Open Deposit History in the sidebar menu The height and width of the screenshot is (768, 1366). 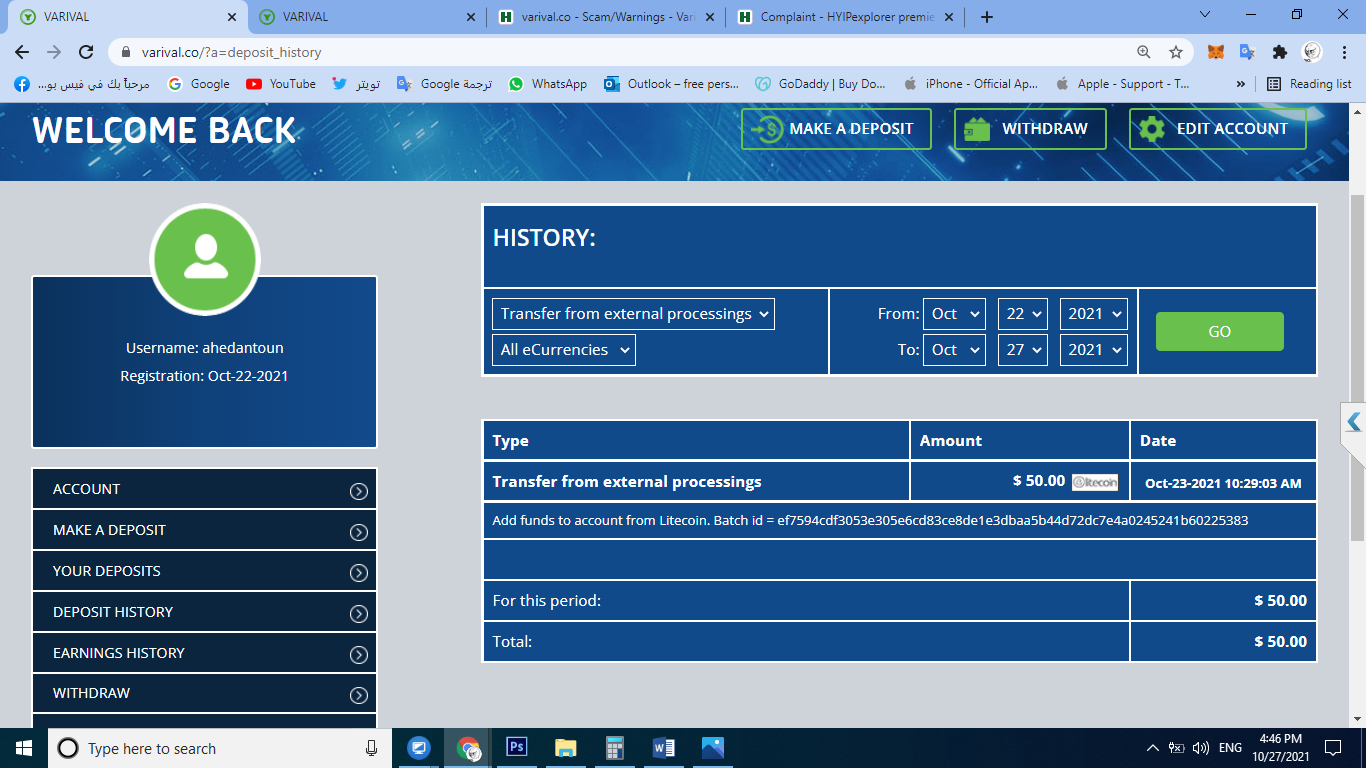pos(204,612)
